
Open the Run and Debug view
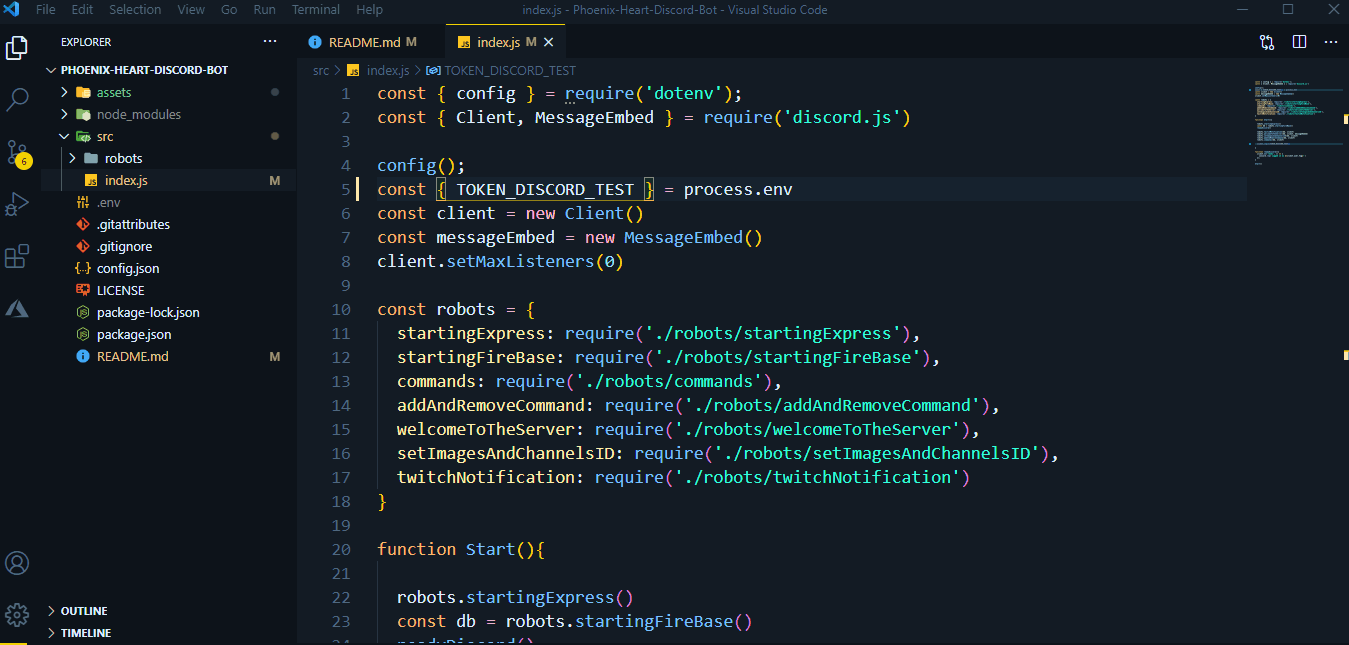[17, 204]
